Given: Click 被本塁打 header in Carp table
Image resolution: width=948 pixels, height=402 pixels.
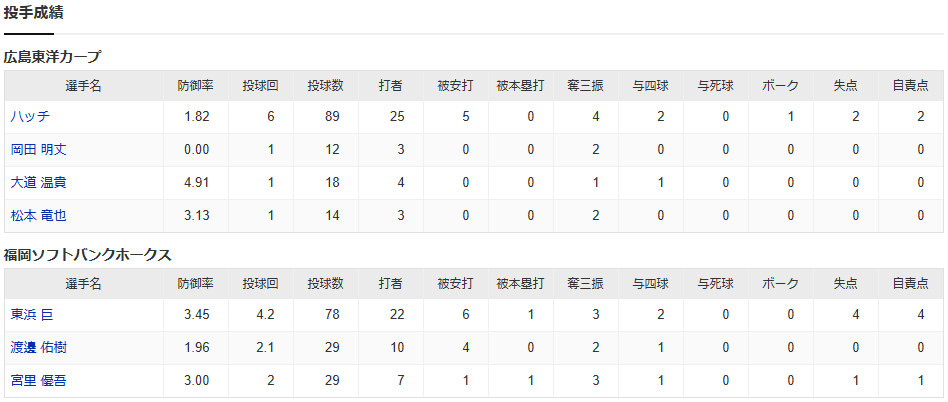Looking at the screenshot, I should [521, 86].
